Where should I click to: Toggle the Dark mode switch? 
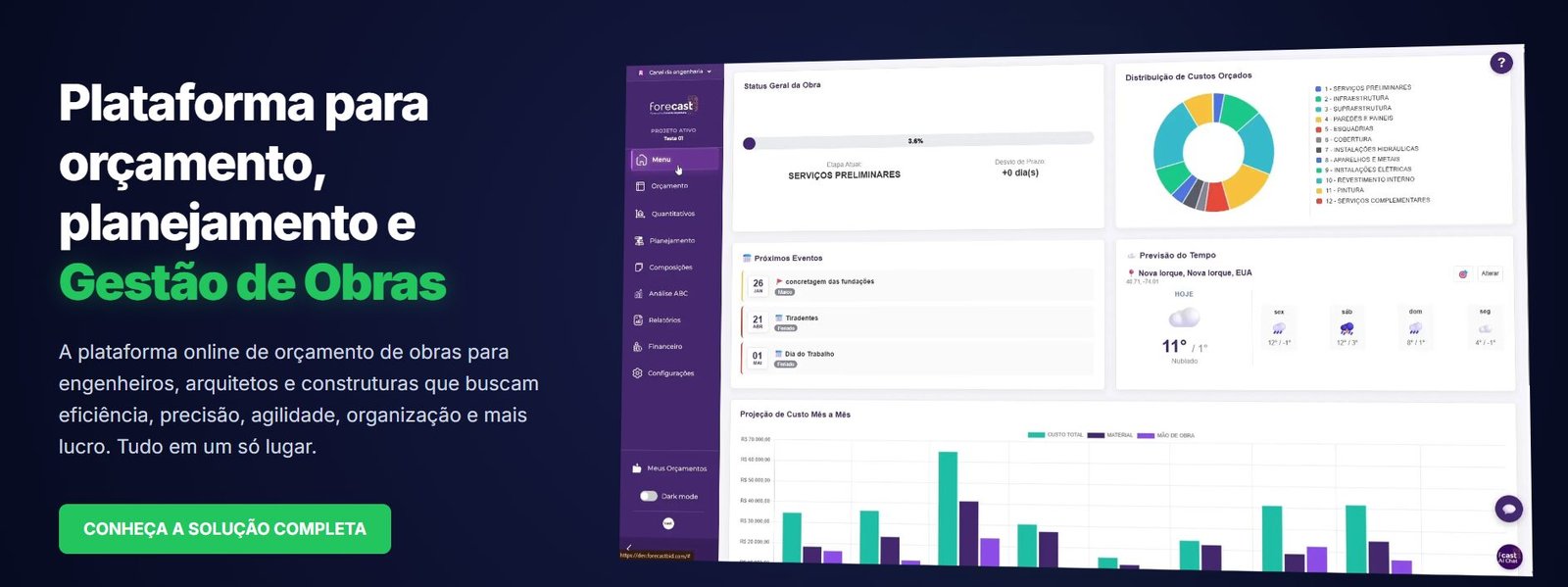tap(649, 496)
